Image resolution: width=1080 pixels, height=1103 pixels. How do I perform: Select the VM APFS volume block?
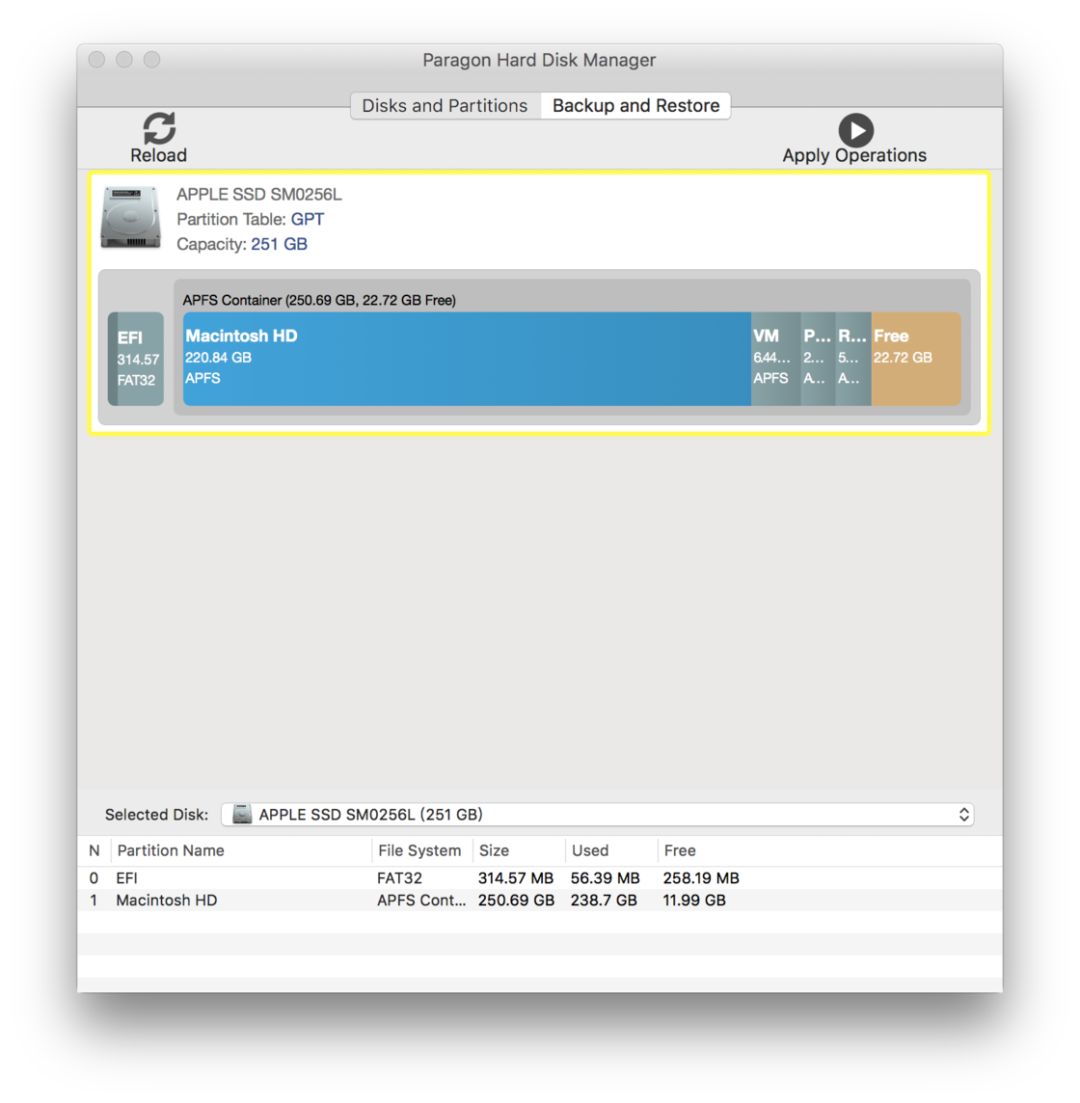click(x=775, y=359)
